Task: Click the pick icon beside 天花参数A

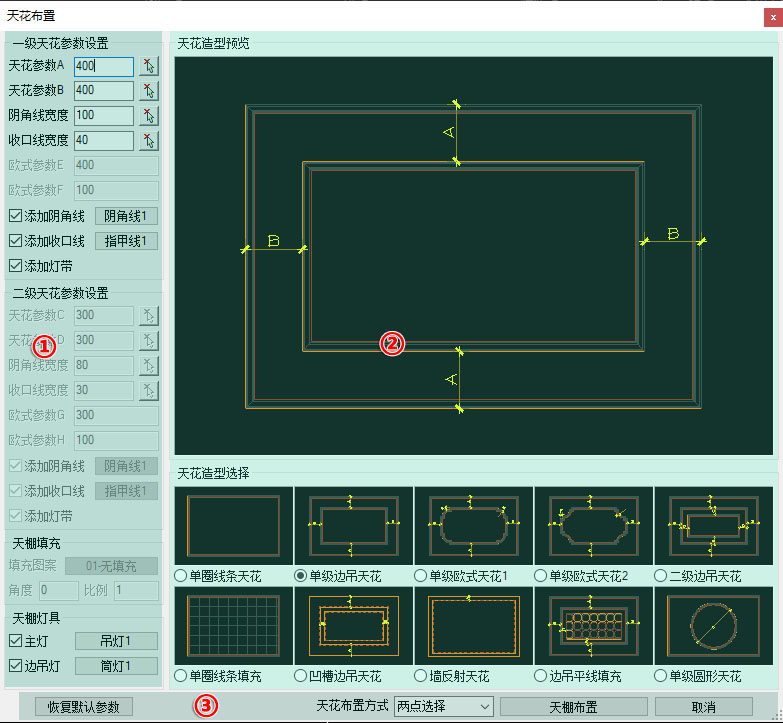Action: tap(149, 66)
